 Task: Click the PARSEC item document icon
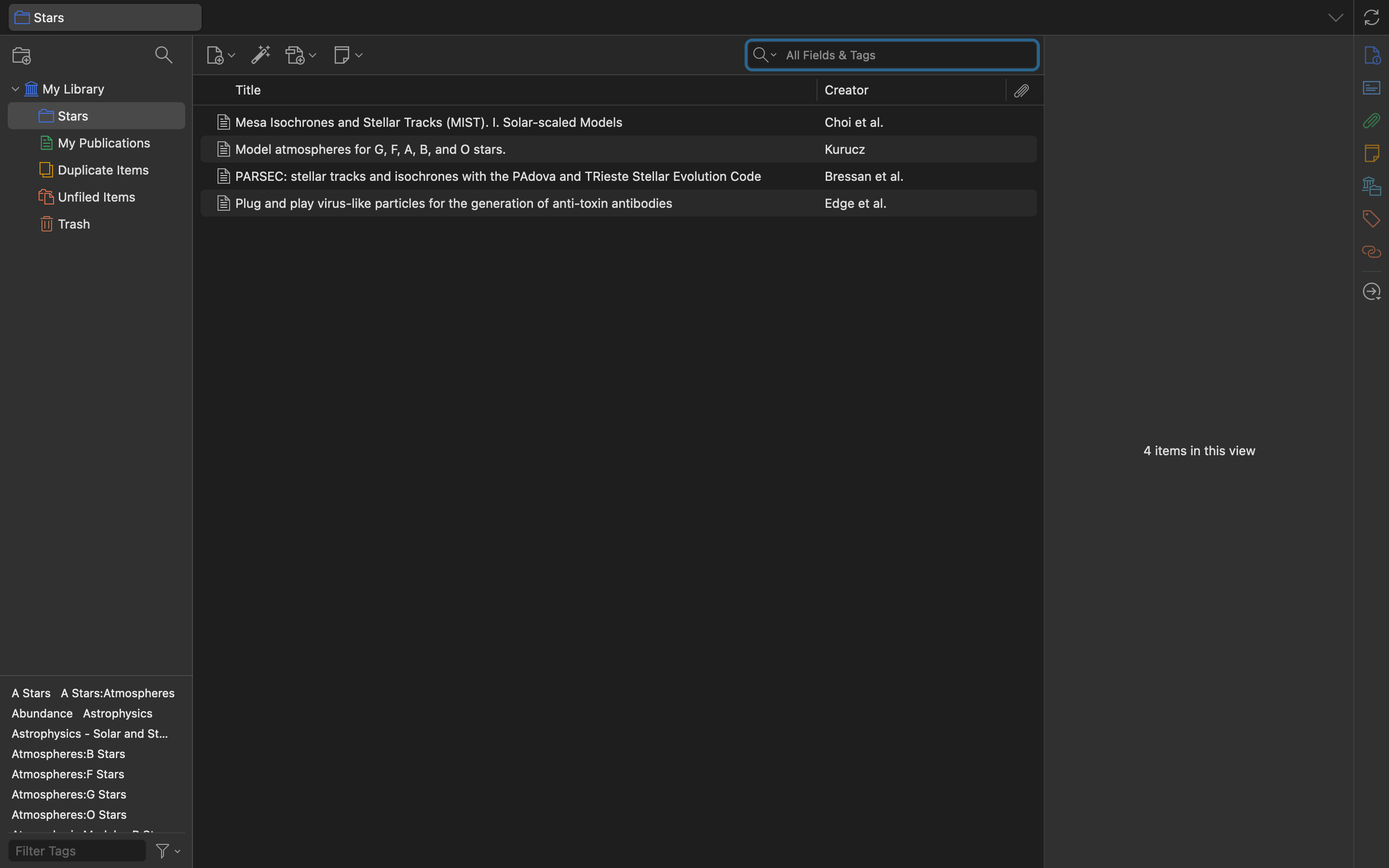tap(223, 176)
